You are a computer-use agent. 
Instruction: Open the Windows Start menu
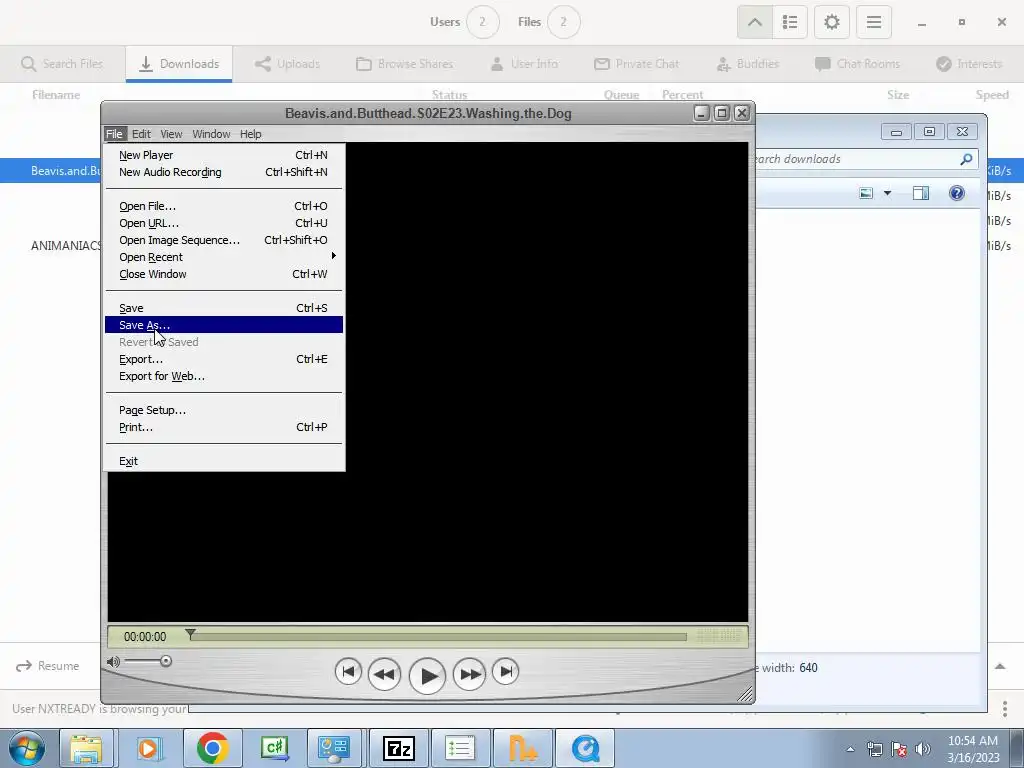(x=27, y=748)
